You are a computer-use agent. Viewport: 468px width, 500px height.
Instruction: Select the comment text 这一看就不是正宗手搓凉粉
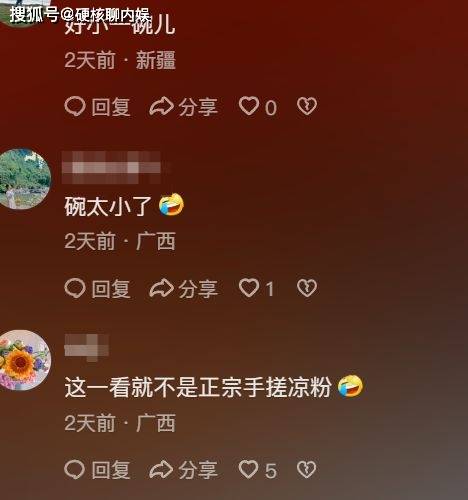point(198,387)
